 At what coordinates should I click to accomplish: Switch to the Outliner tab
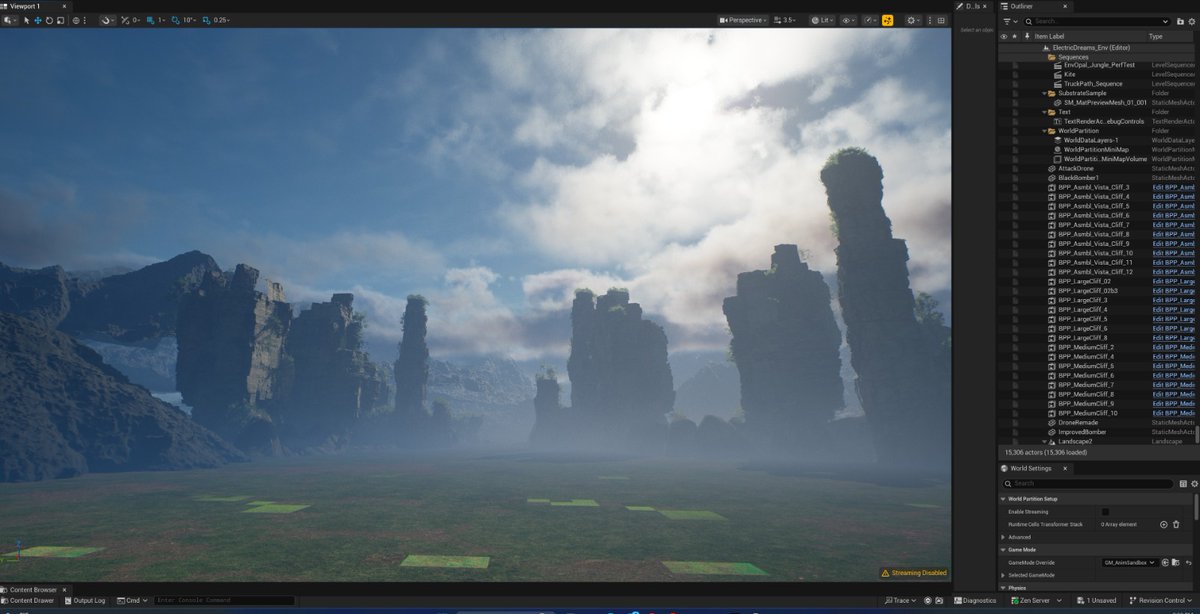(1022, 6)
